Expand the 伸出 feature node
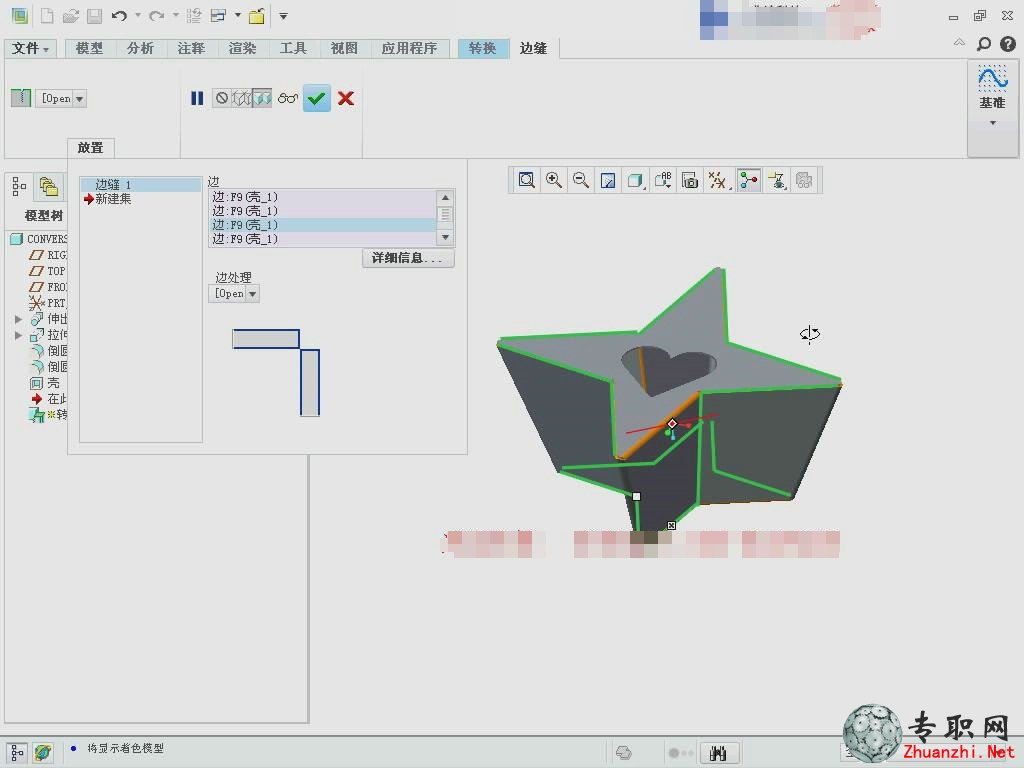Image resolution: width=1024 pixels, height=768 pixels. [x=18, y=319]
